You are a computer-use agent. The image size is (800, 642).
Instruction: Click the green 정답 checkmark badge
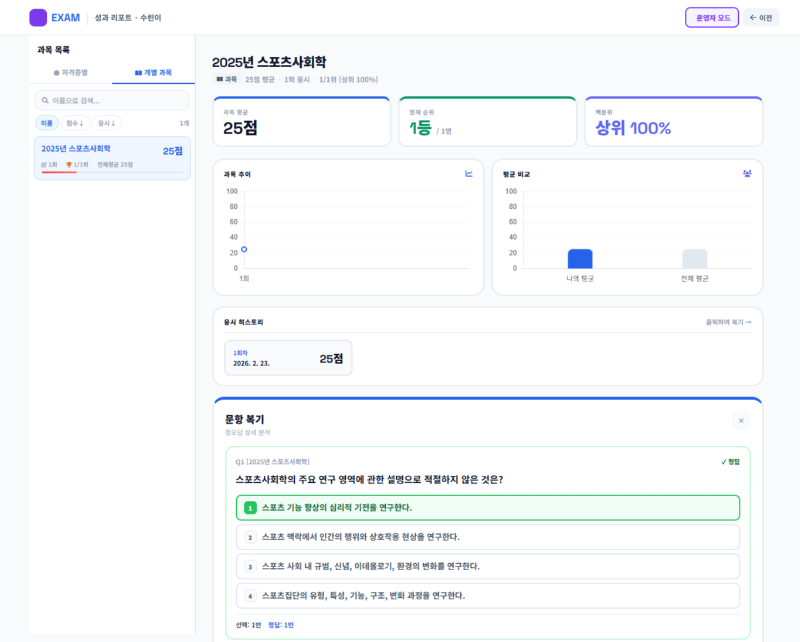click(x=730, y=462)
